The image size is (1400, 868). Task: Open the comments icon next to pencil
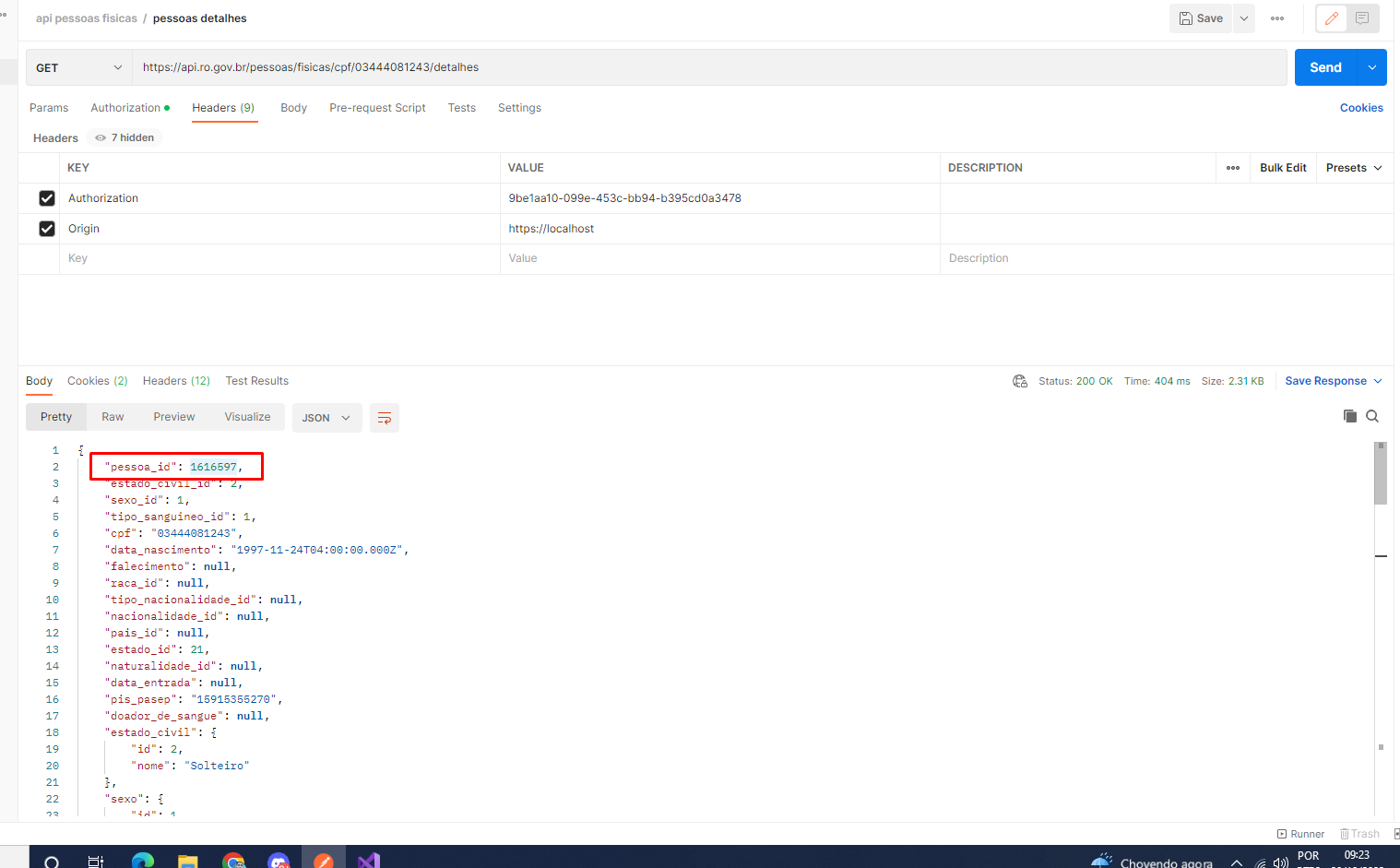[x=1362, y=18]
